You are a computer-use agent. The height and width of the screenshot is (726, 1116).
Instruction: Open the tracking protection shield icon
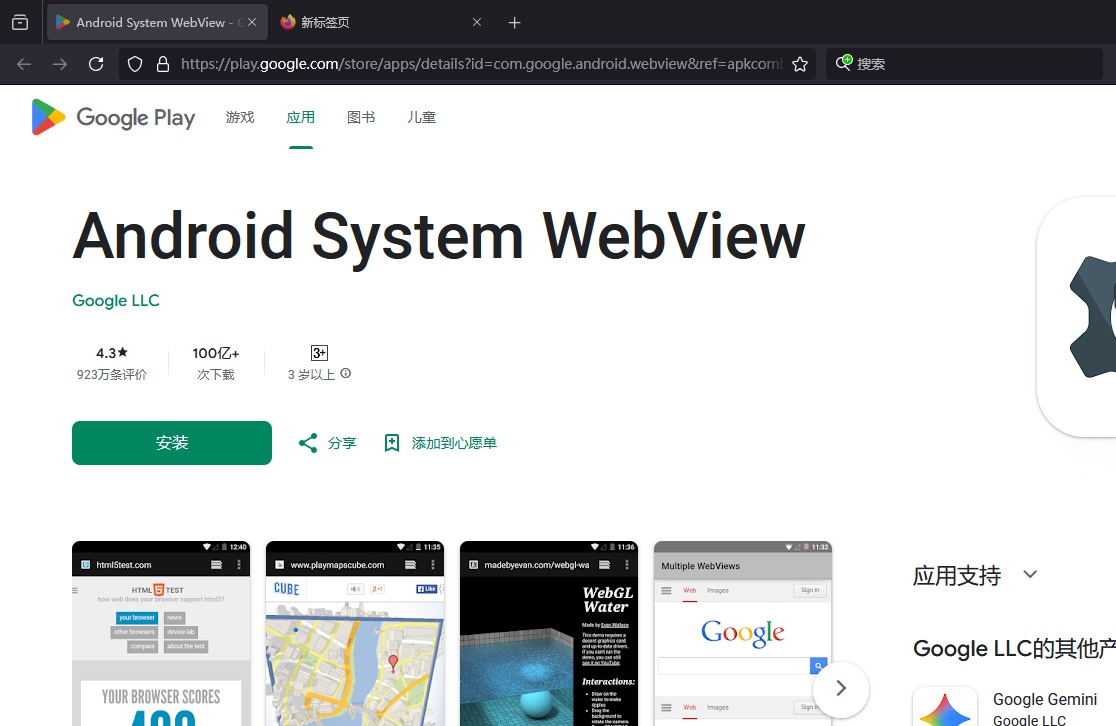(135, 64)
